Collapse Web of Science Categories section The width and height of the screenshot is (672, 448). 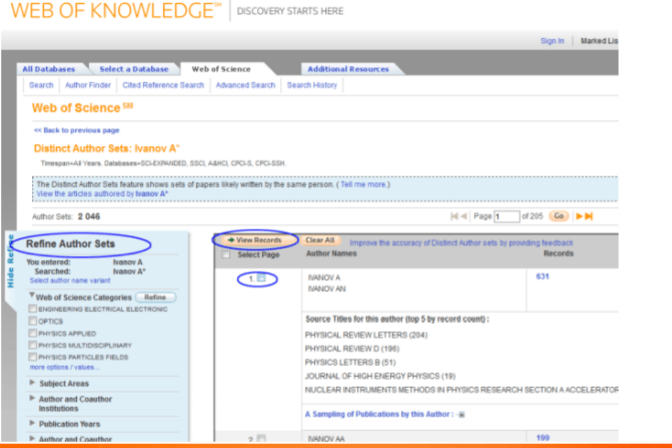tap(32, 295)
